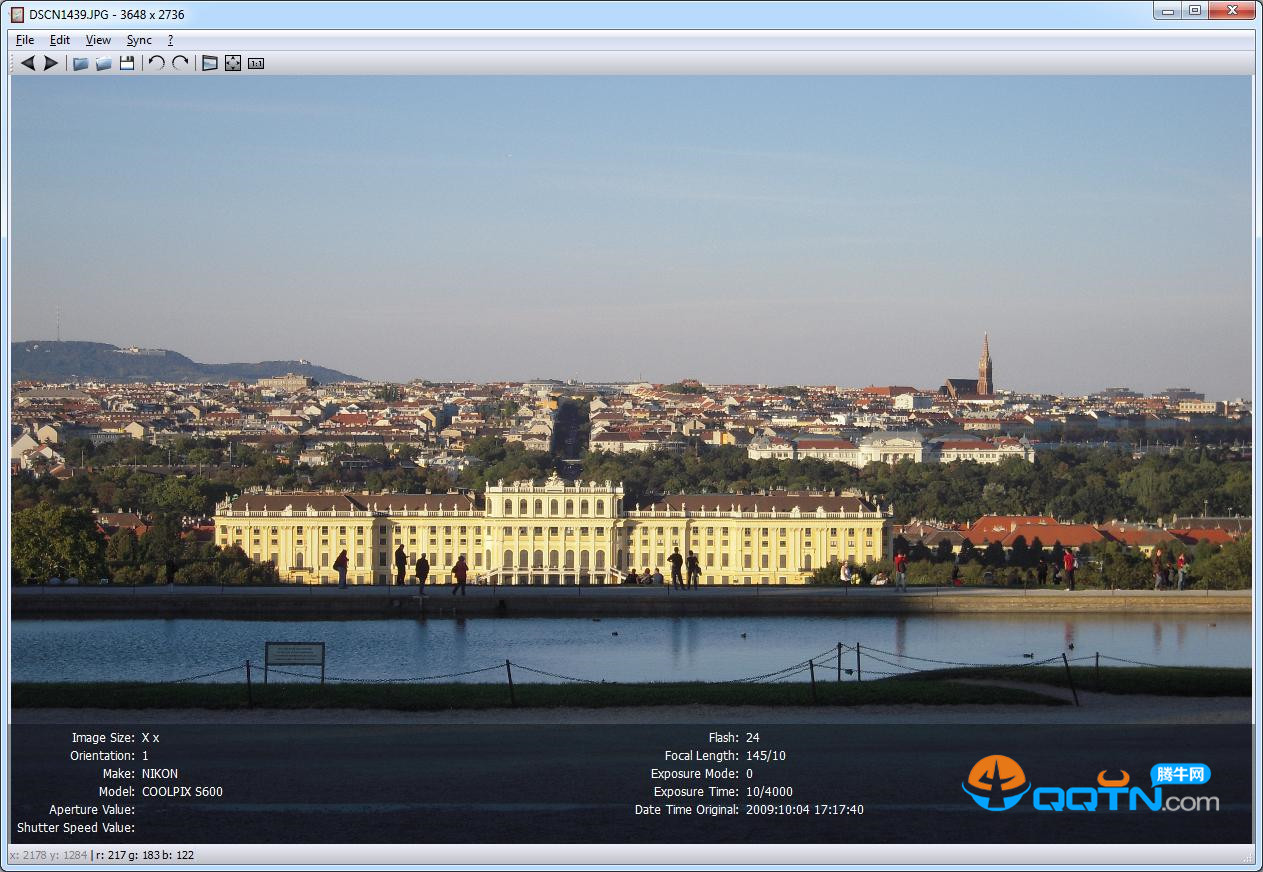The height and width of the screenshot is (872, 1263).
Task: Click the fit-to-window arrows icon
Action: 233,63
